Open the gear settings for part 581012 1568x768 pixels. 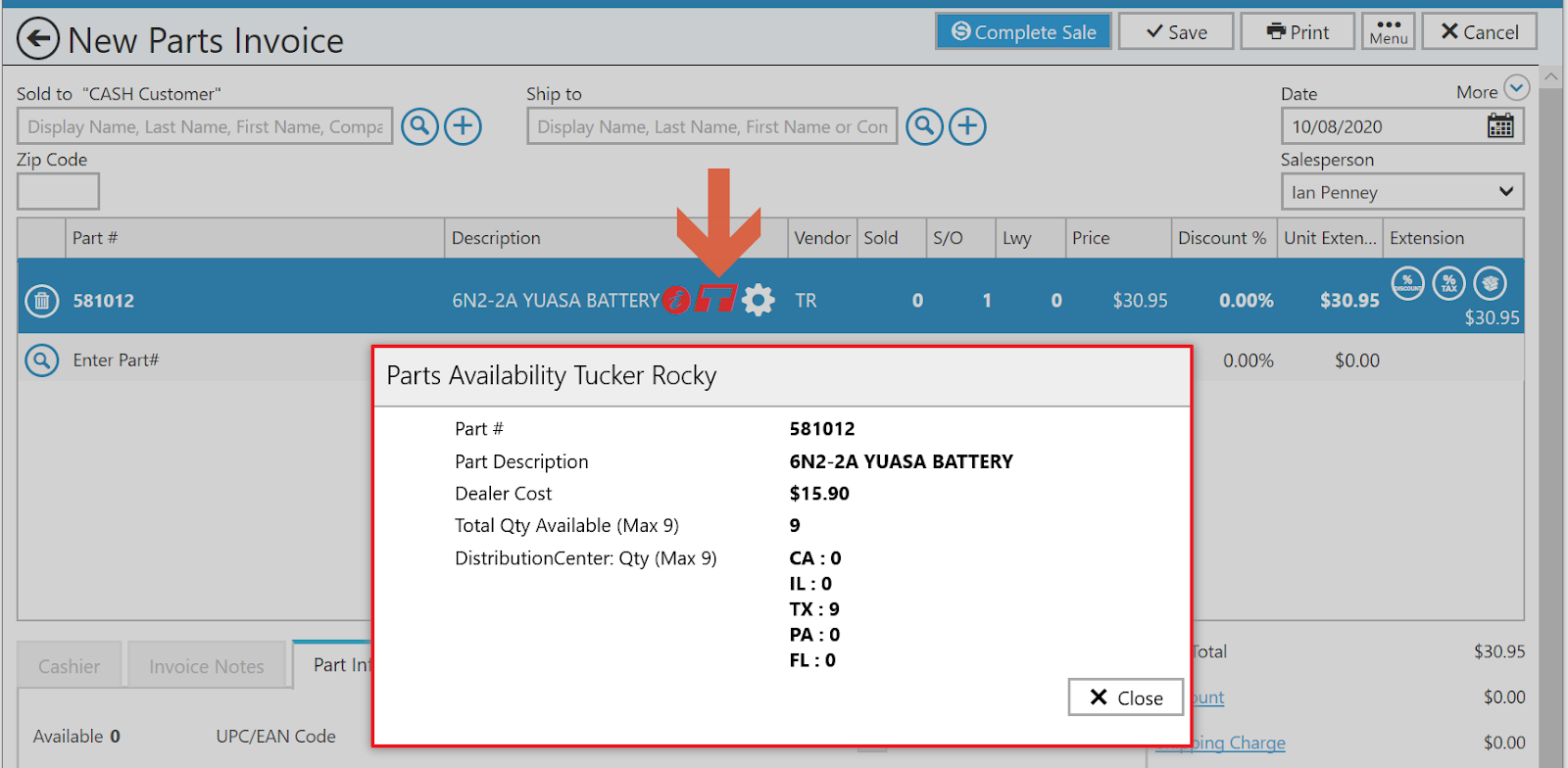coord(759,300)
